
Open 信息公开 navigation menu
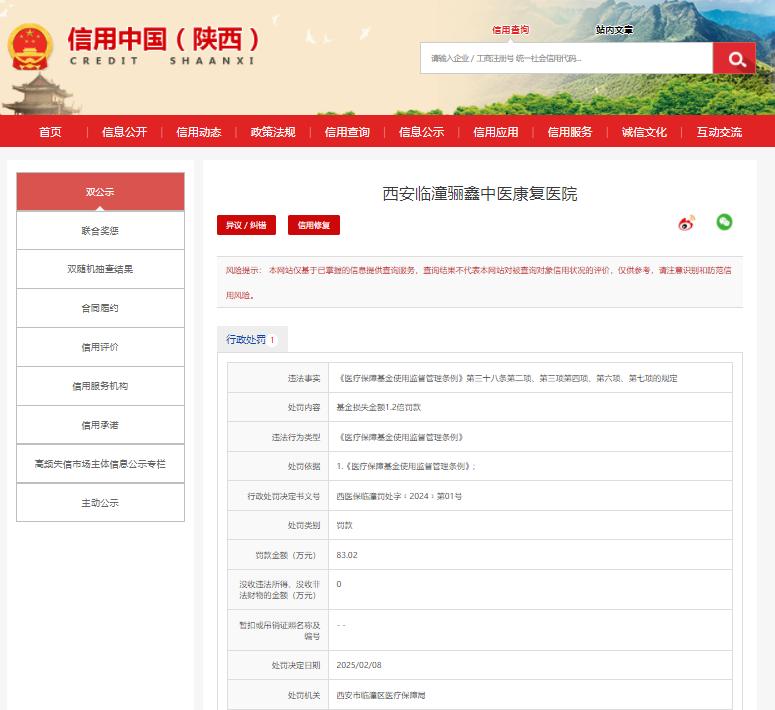pos(125,132)
